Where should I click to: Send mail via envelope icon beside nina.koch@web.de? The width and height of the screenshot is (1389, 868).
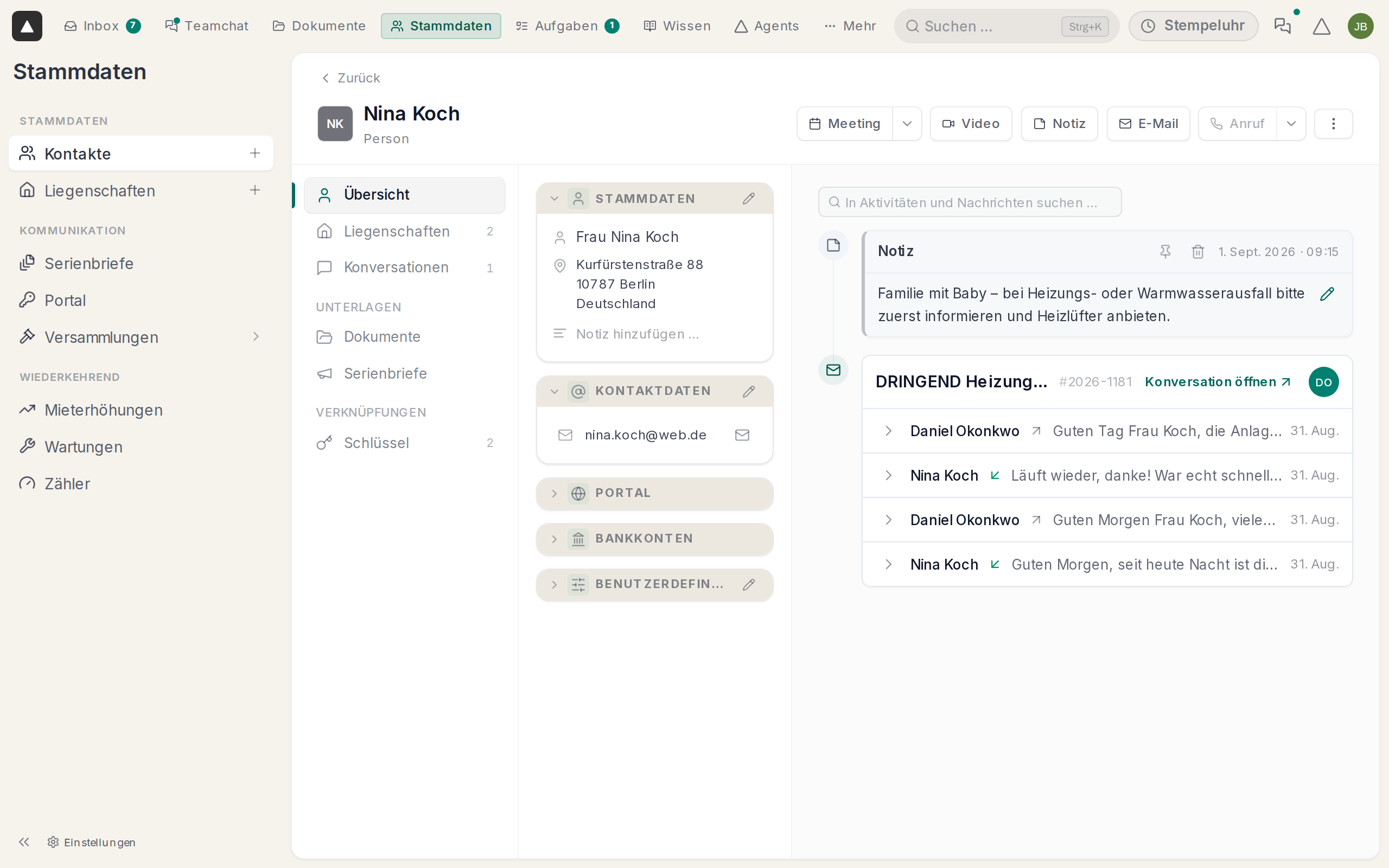[x=742, y=435]
